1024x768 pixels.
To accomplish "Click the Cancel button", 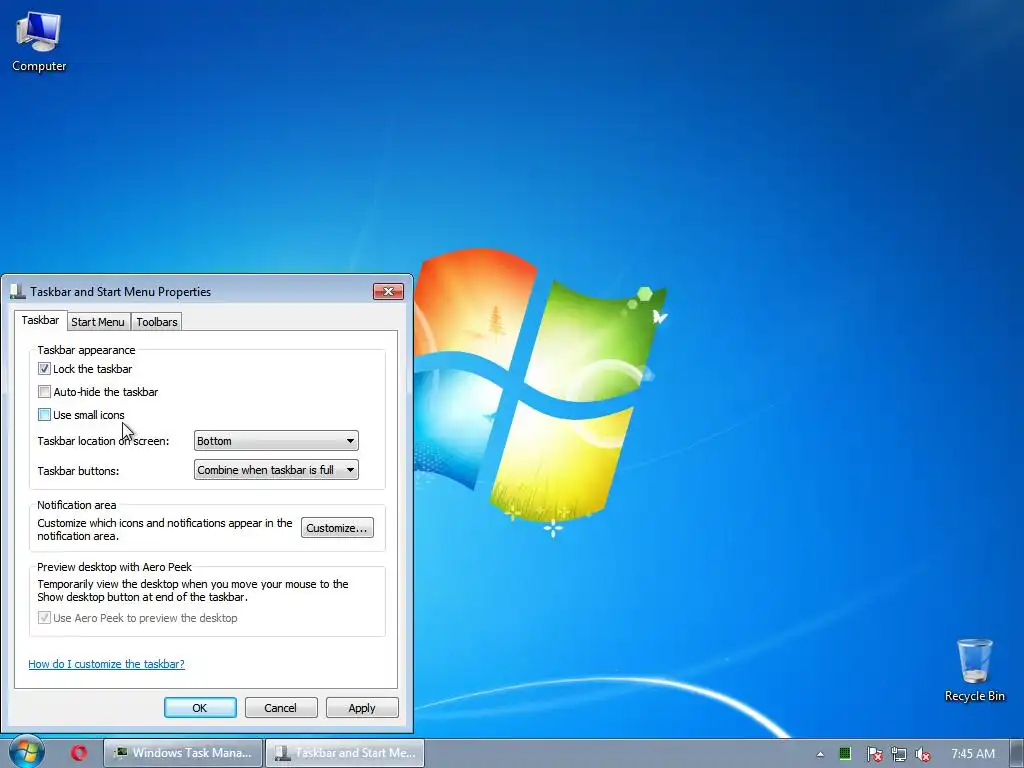I will (x=281, y=708).
